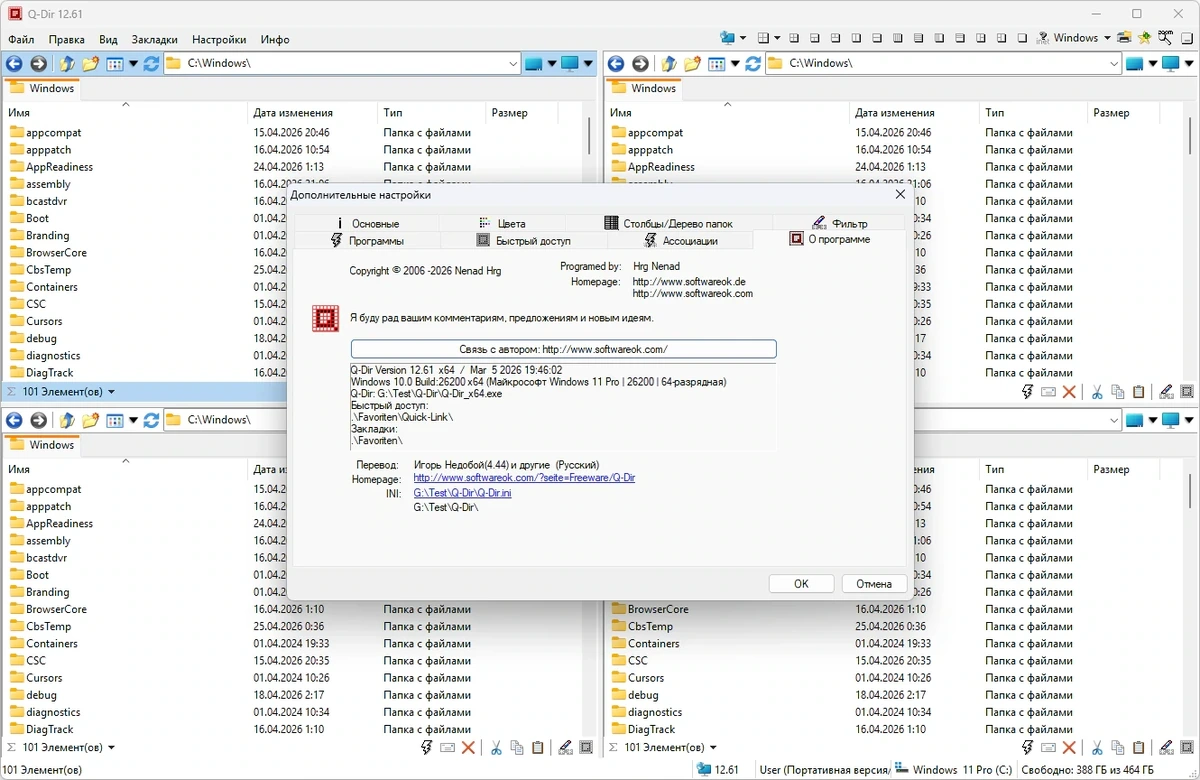The height and width of the screenshot is (780, 1200).
Task: Refresh the bottom-left pane
Action: coord(151,420)
